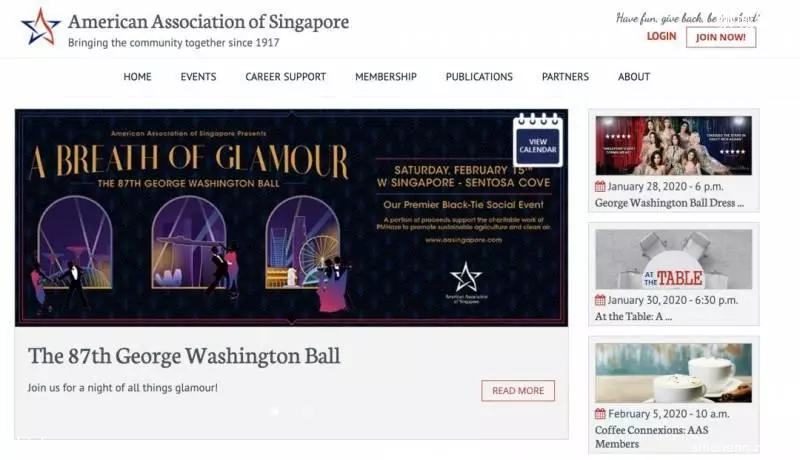Image resolution: width=800 pixels, height=460 pixels.
Task: Select the second carousel slide dot
Action: click(x=308, y=412)
